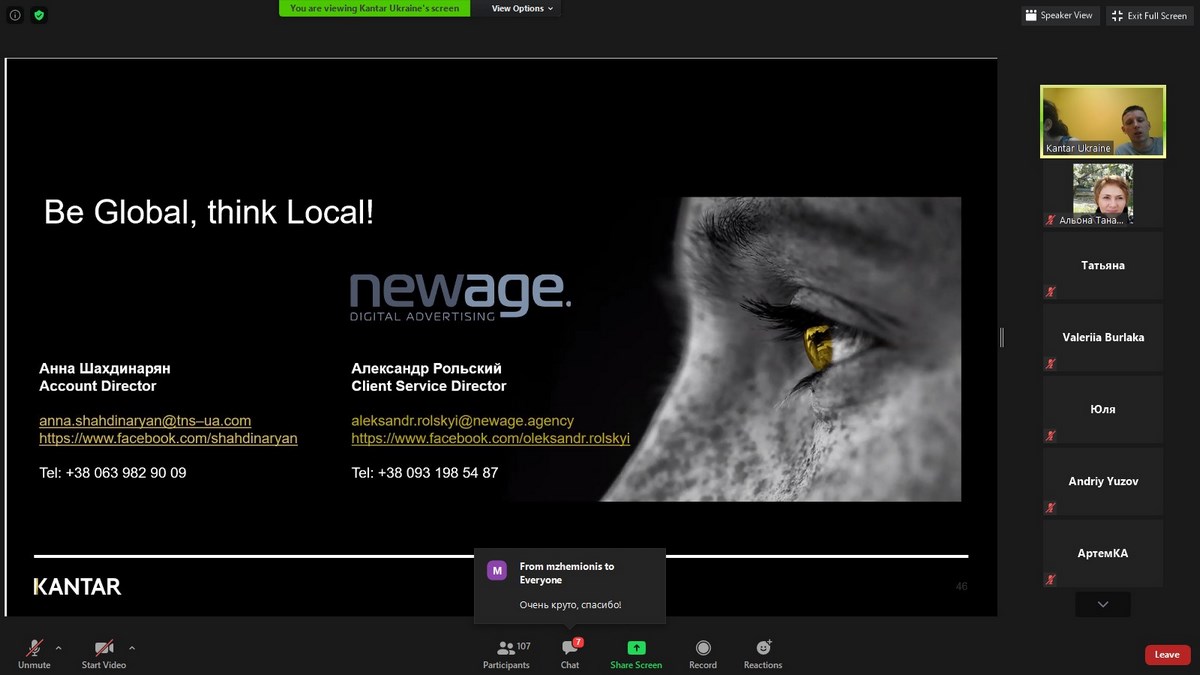Viewport: 1200px width, 675px height.
Task: Open the View Options menu
Action: tap(522, 9)
